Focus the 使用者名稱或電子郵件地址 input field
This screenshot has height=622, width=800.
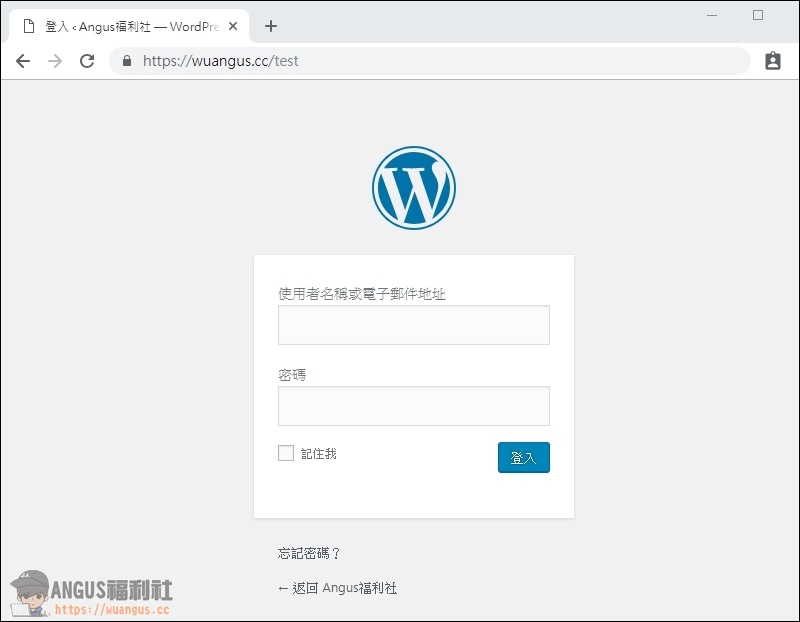pyautogui.click(x=413, y=325)
